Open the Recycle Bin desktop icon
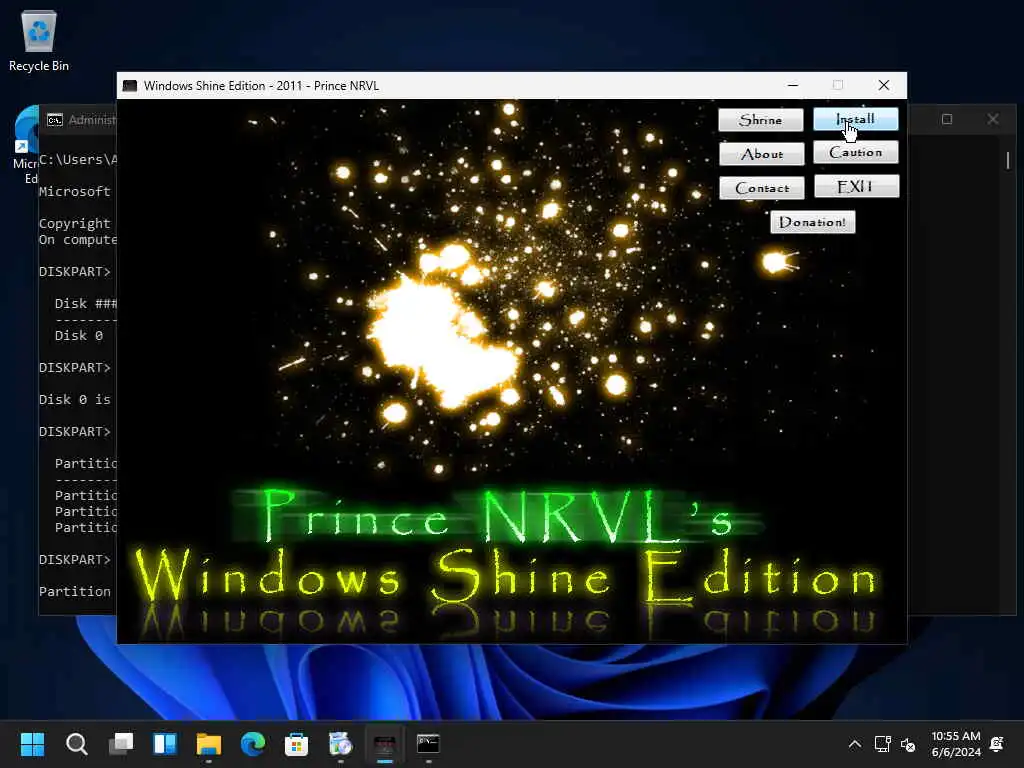 point(39,40)
